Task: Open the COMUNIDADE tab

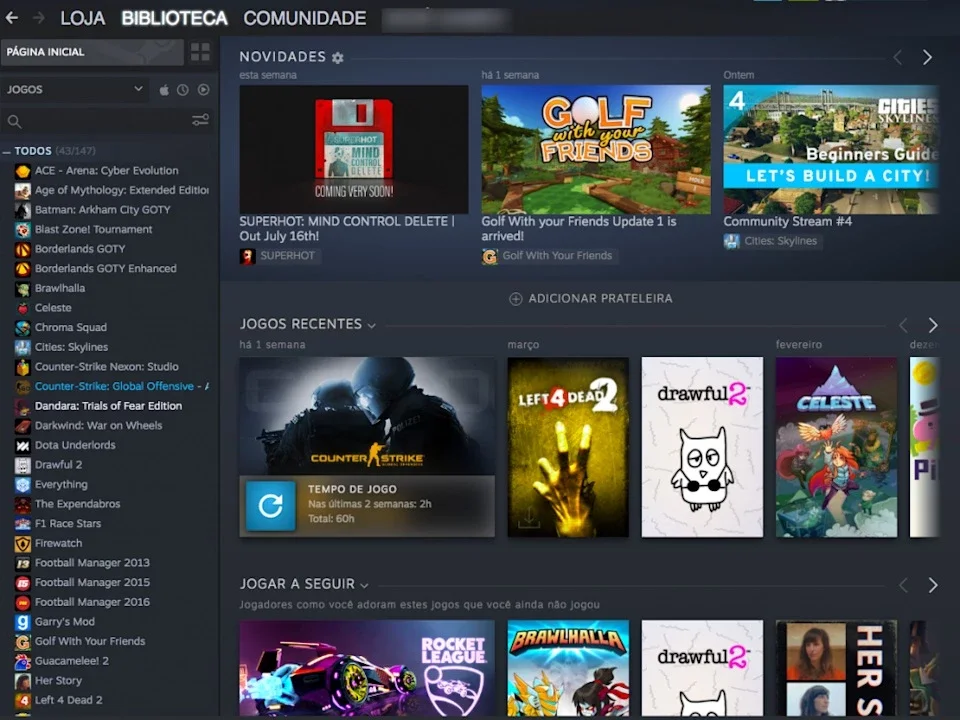Action: [305, 18]
